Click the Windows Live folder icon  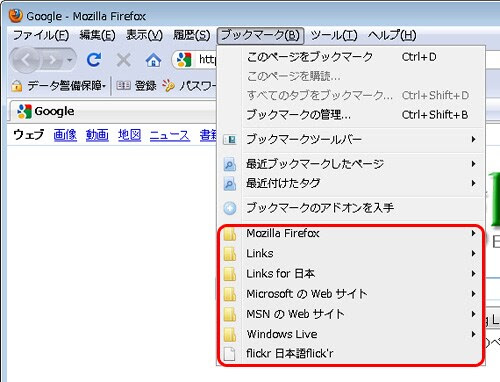click(230, 334)
